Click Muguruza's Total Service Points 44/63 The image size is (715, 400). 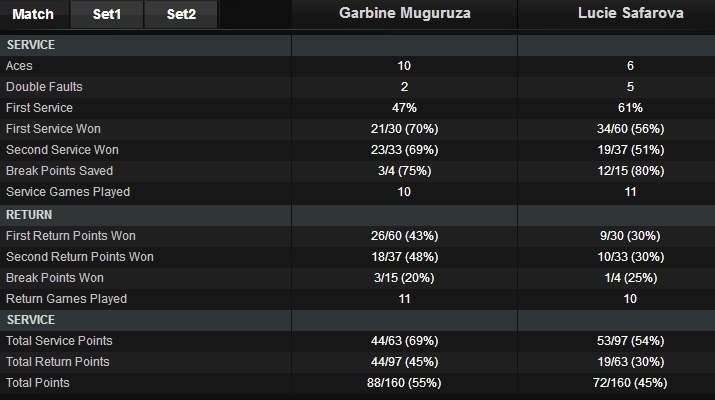coord(404,340)
